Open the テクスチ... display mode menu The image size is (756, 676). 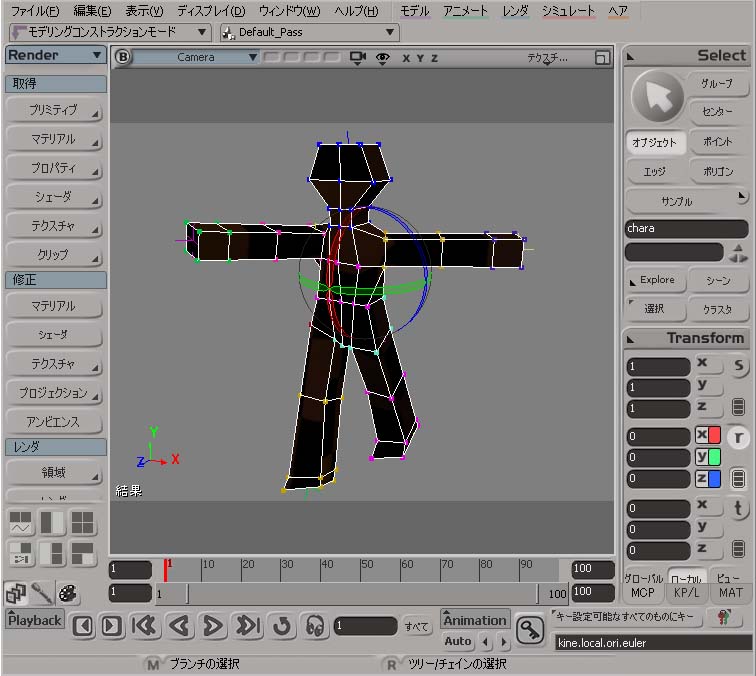pyautogui.click(x=547, y=58)
